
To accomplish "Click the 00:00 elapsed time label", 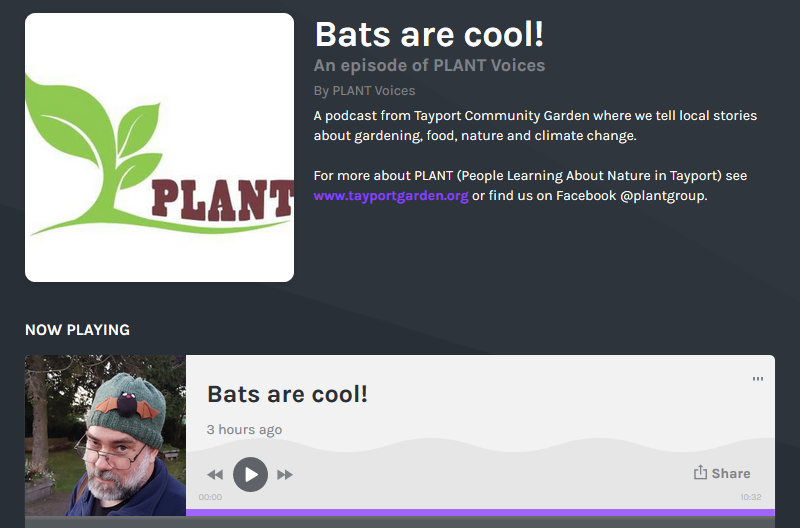I will (210, 497).
